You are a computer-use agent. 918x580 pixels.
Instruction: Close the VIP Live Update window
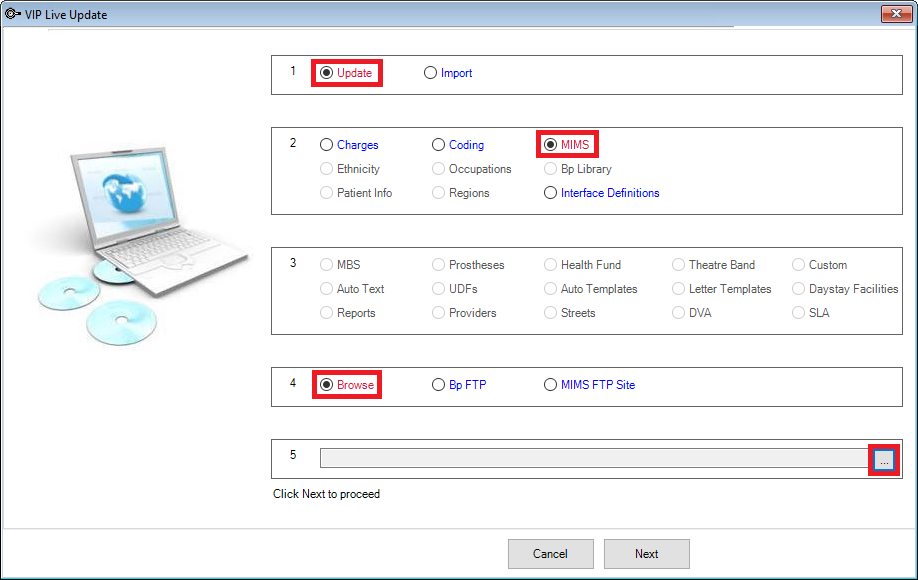(x=896, y=14)
